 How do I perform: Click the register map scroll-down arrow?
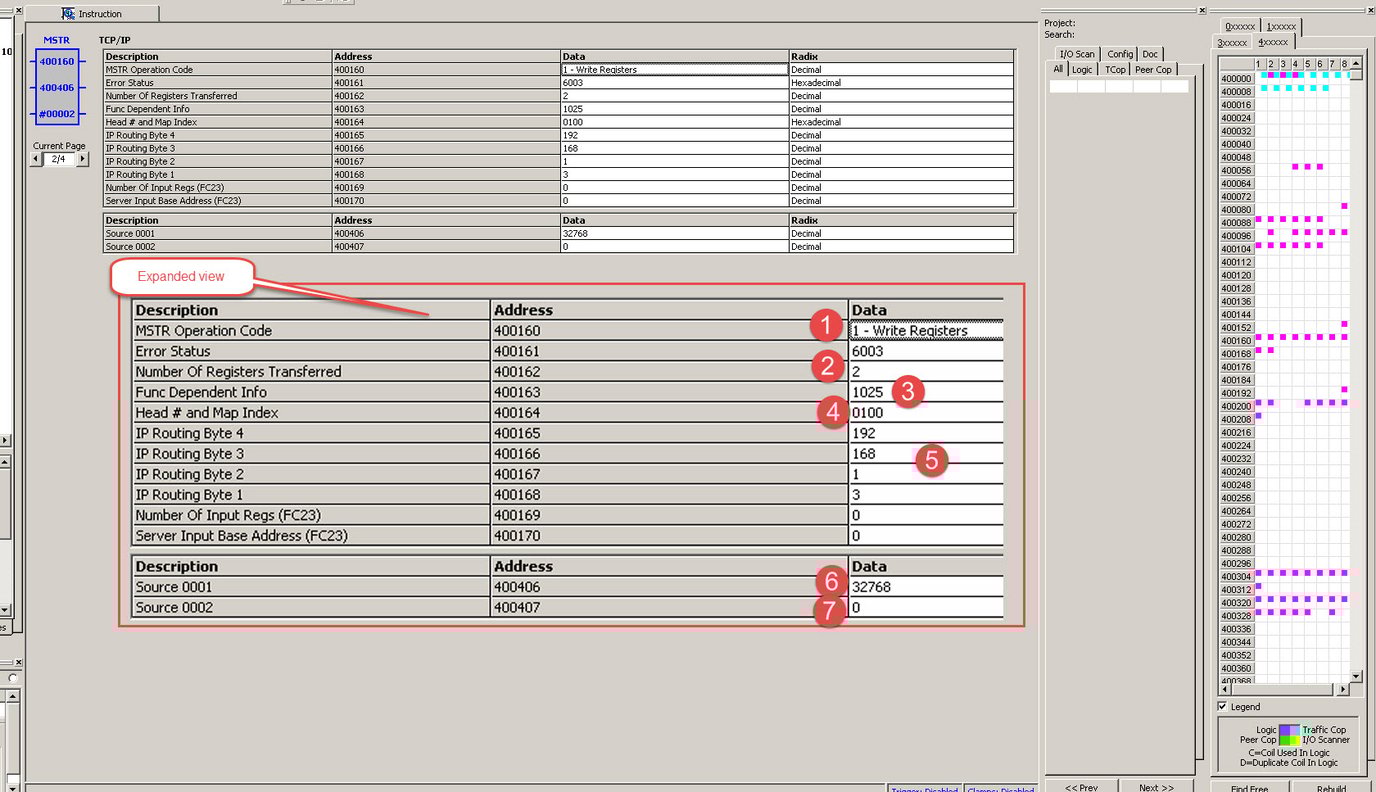(1356, 676)
